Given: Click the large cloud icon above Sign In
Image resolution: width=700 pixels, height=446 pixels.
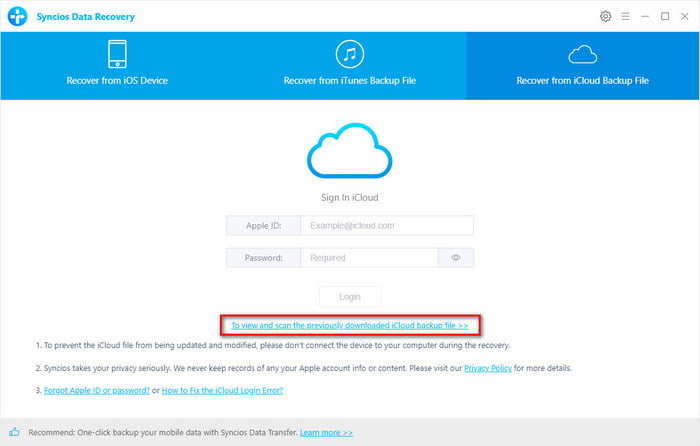Looking at the screenshot, I should [349, 150].
